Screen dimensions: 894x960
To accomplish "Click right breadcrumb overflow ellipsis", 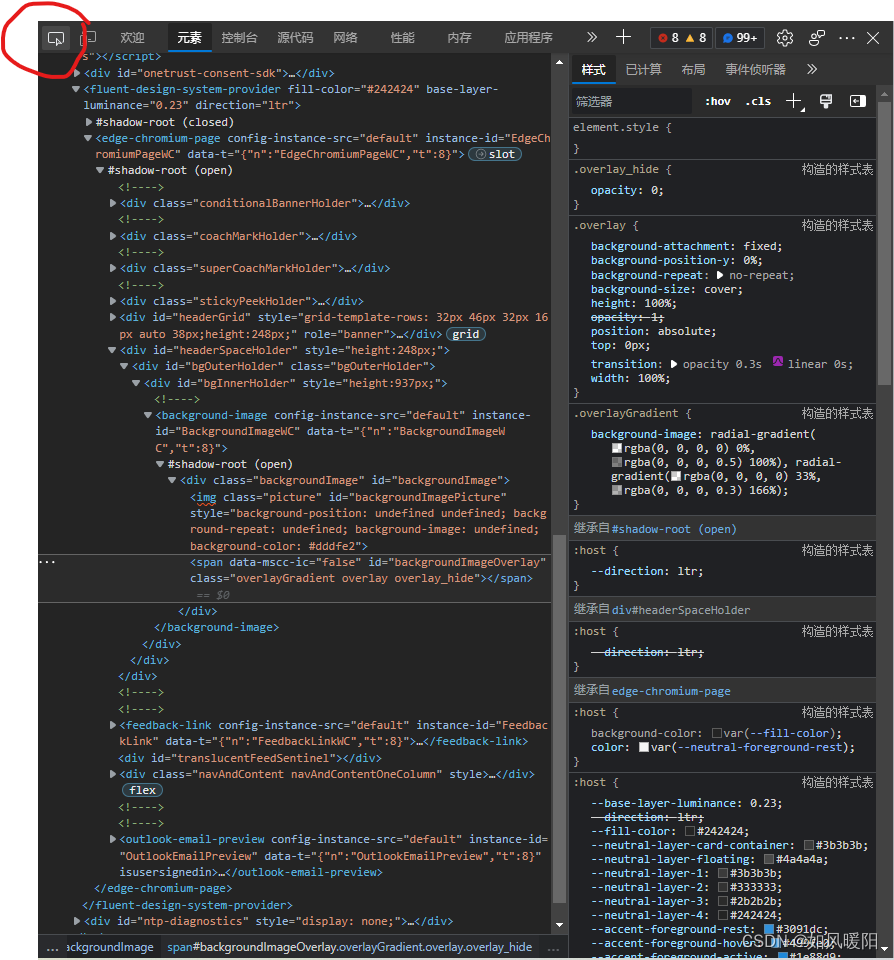I will [x=553, y=948].
